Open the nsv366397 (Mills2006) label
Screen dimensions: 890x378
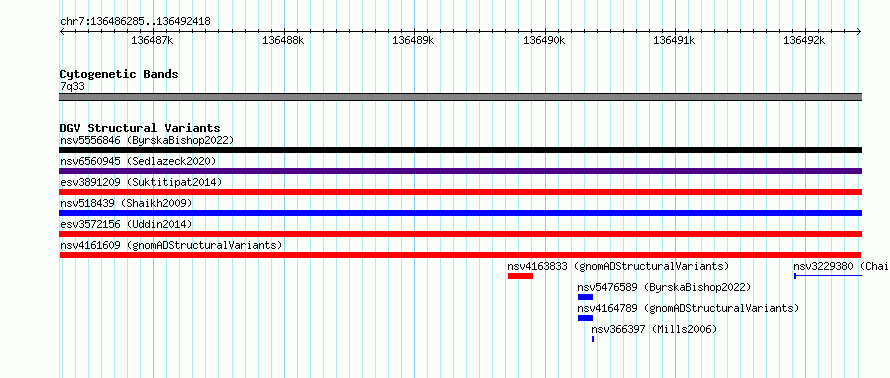(654, 329)
